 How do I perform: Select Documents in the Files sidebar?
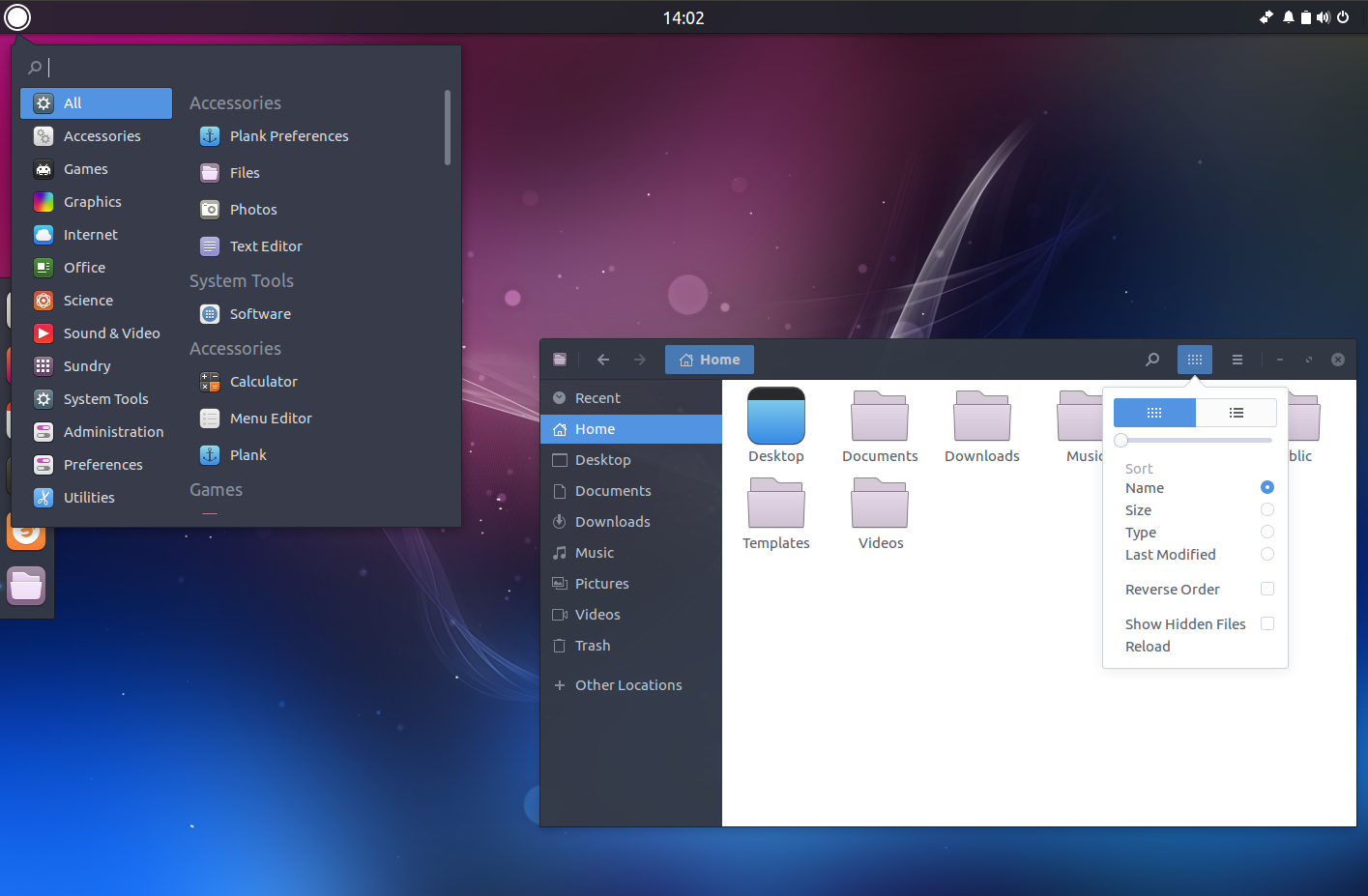(x=631, y=491)
